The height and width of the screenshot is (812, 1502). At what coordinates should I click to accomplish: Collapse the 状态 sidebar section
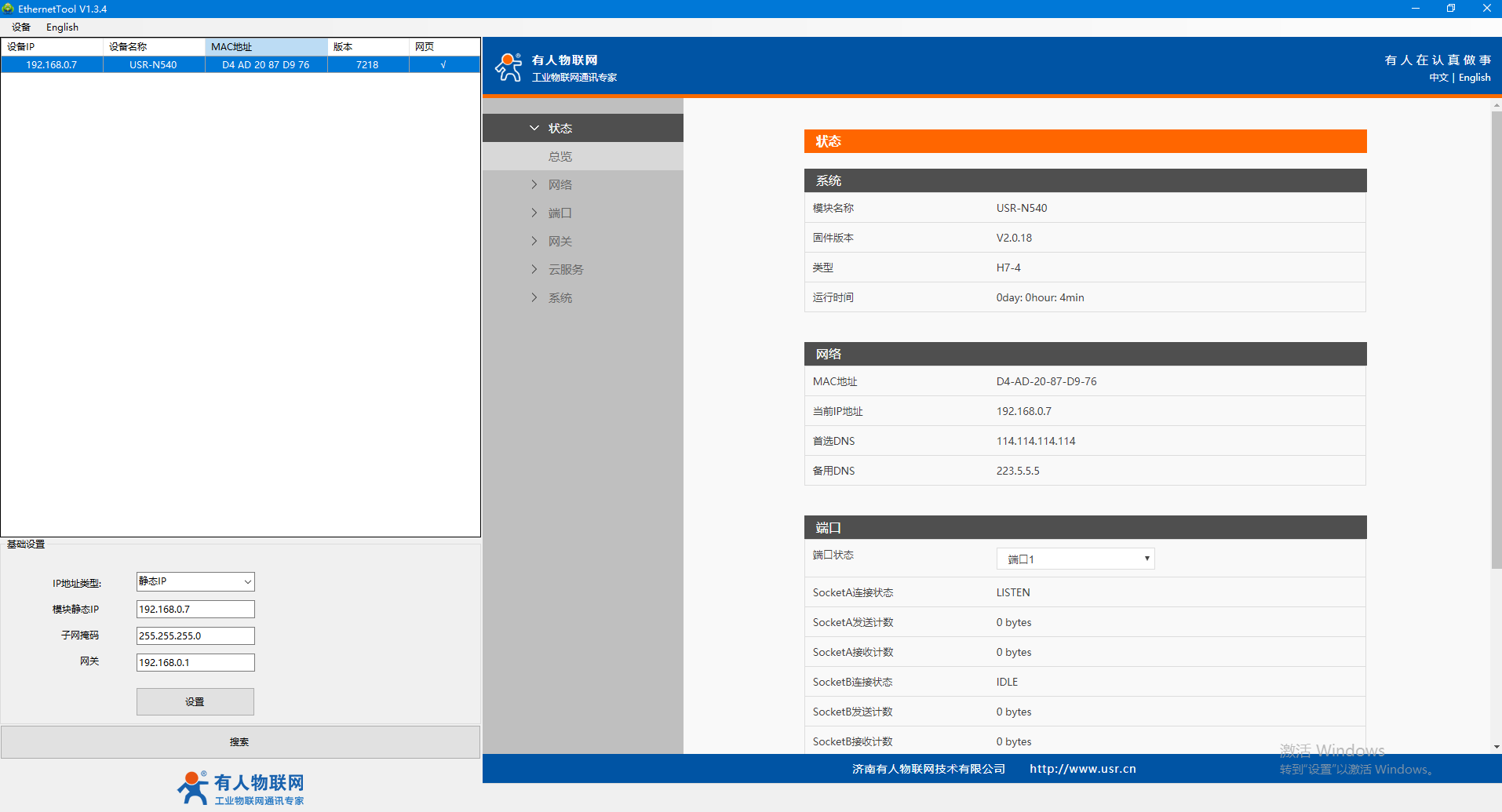coord(560,128)
